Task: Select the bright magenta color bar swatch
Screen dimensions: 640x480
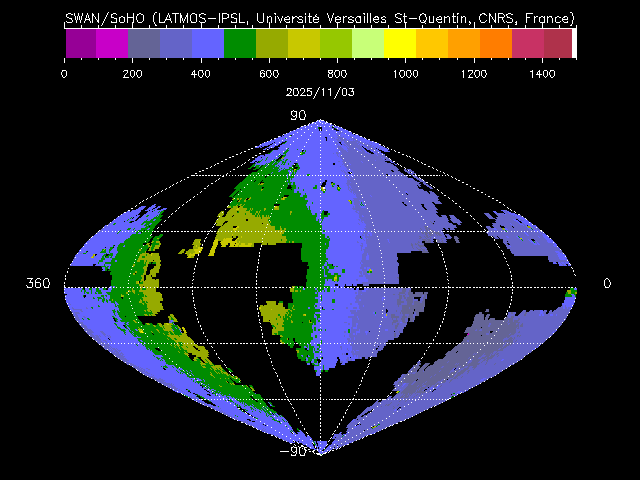Action: [x=112, y=44]
